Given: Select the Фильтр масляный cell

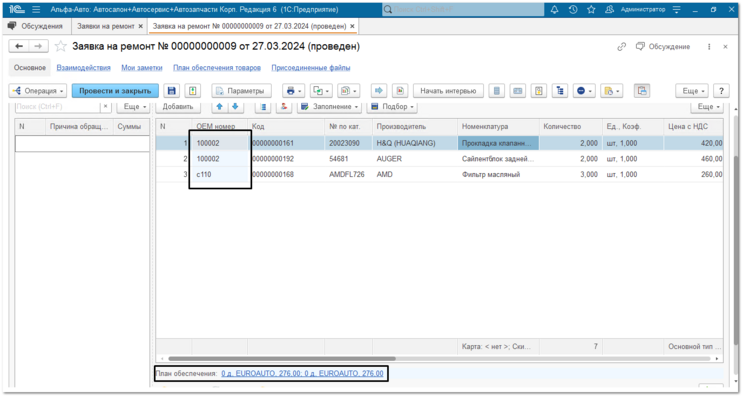Looking at the screenshot, I should (x=498, y=174).
